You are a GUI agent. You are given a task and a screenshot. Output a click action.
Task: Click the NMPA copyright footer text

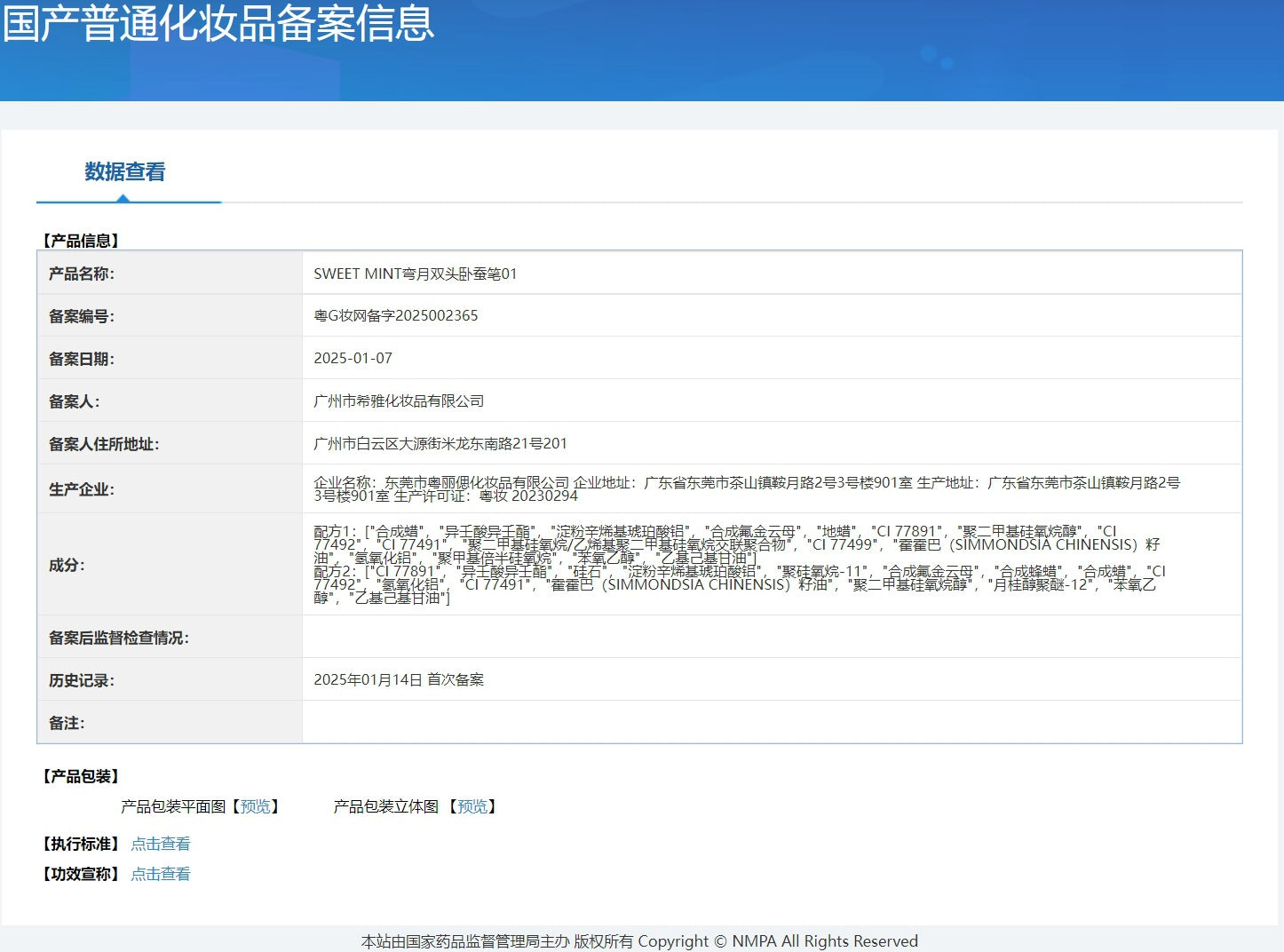pos(639,940)
